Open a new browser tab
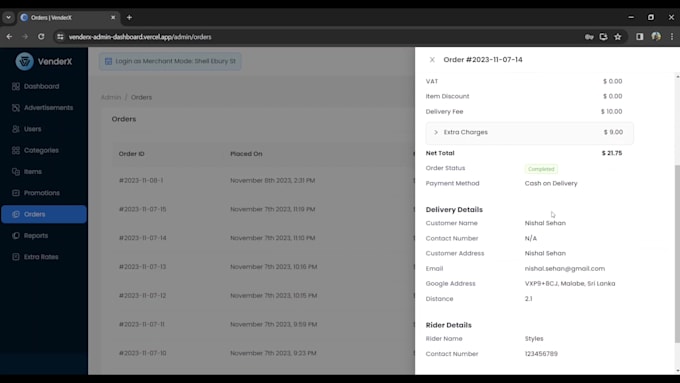680x383 pixels. click(x=129, y=17)
